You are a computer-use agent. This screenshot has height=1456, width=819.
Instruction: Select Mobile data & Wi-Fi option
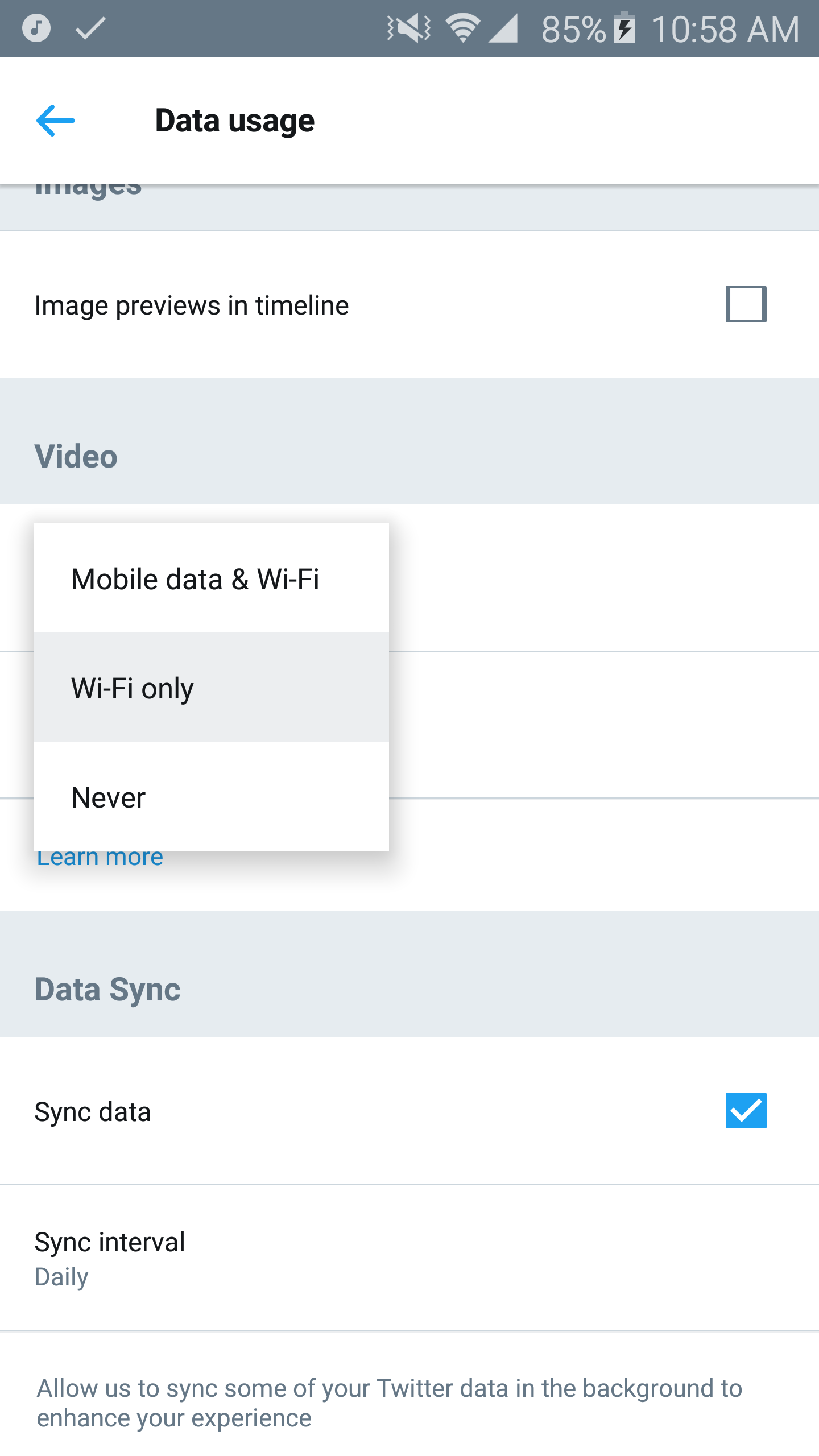tap(195, 579)
